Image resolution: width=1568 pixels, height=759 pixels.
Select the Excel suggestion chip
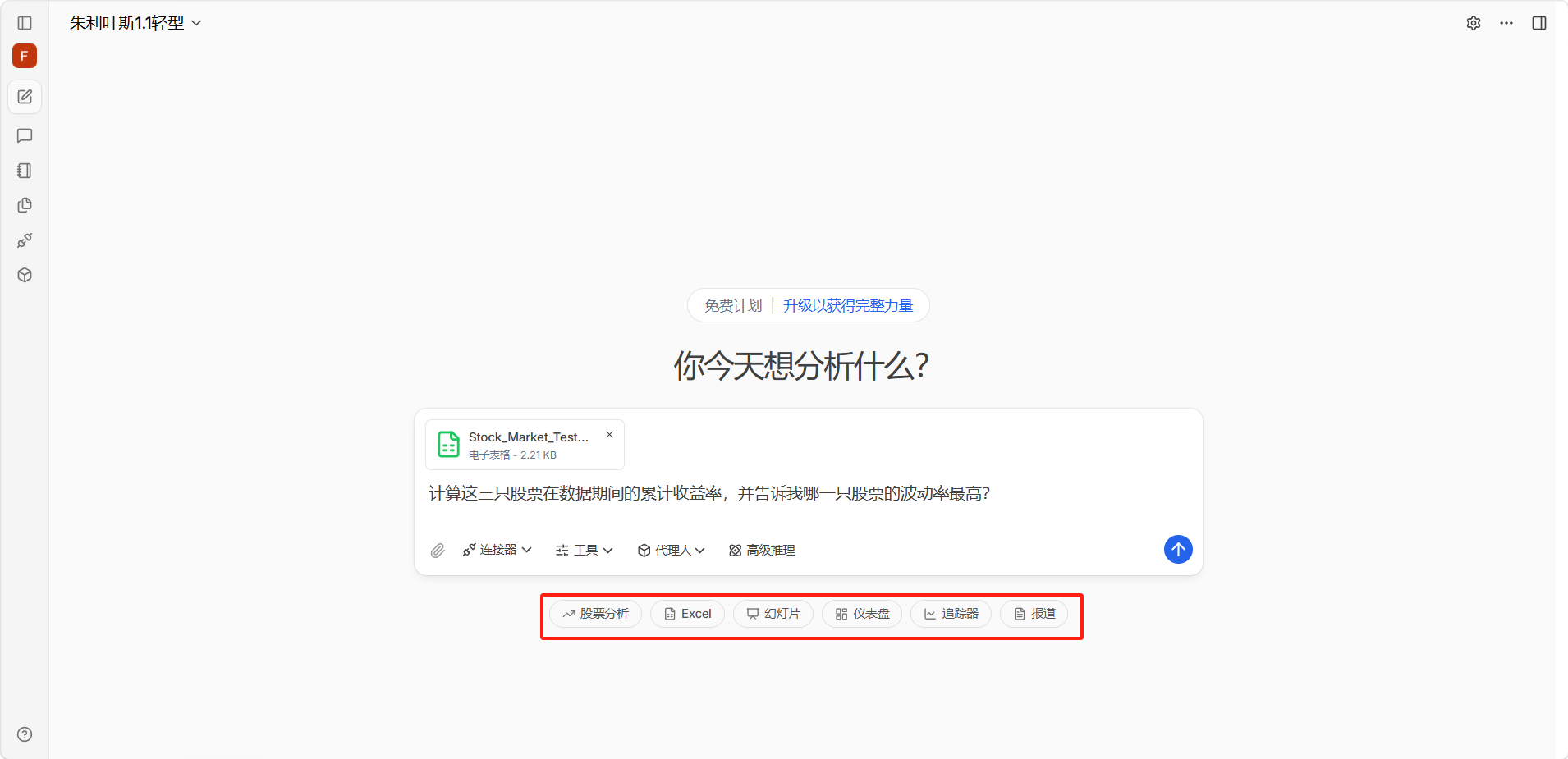click(688, 614)
